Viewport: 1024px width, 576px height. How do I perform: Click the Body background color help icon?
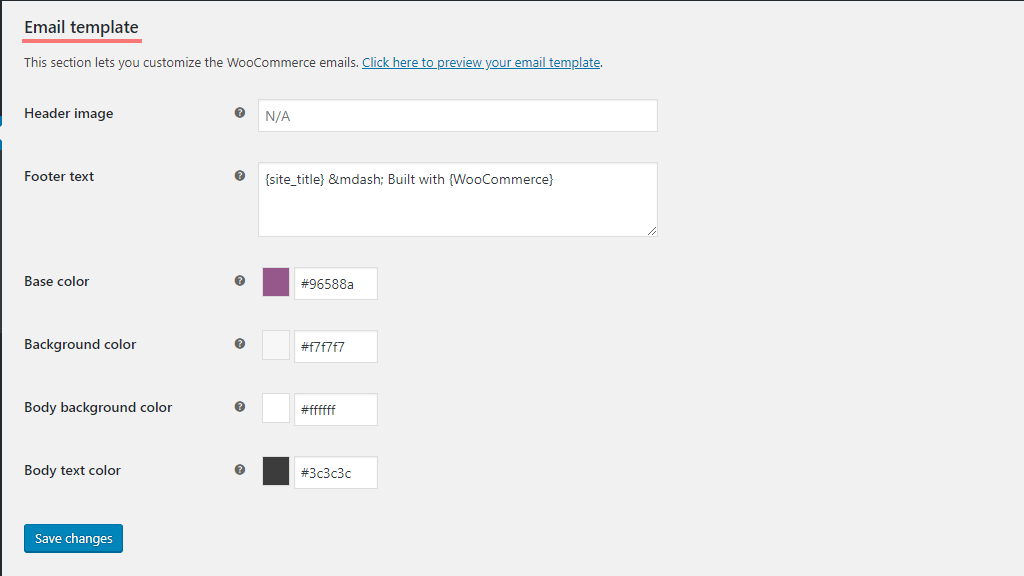pyautogui.click(x=240, y=407)
